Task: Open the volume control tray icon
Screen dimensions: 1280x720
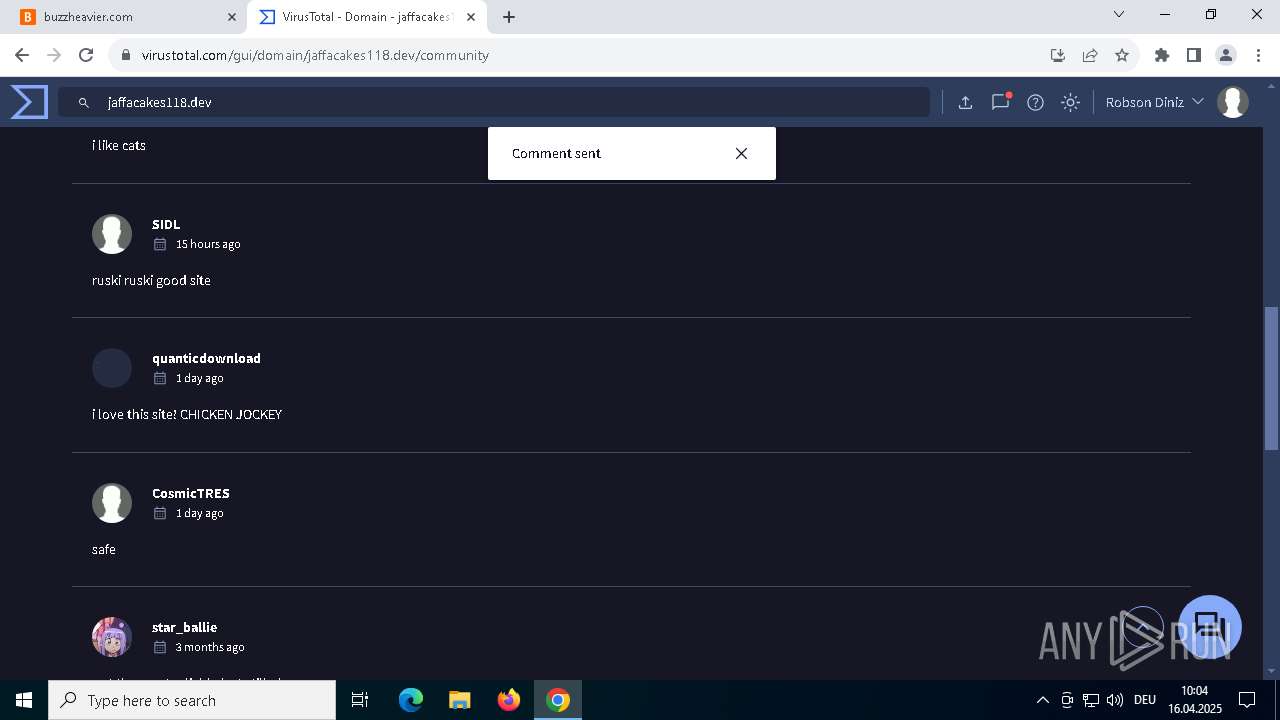Action: 1115,700
